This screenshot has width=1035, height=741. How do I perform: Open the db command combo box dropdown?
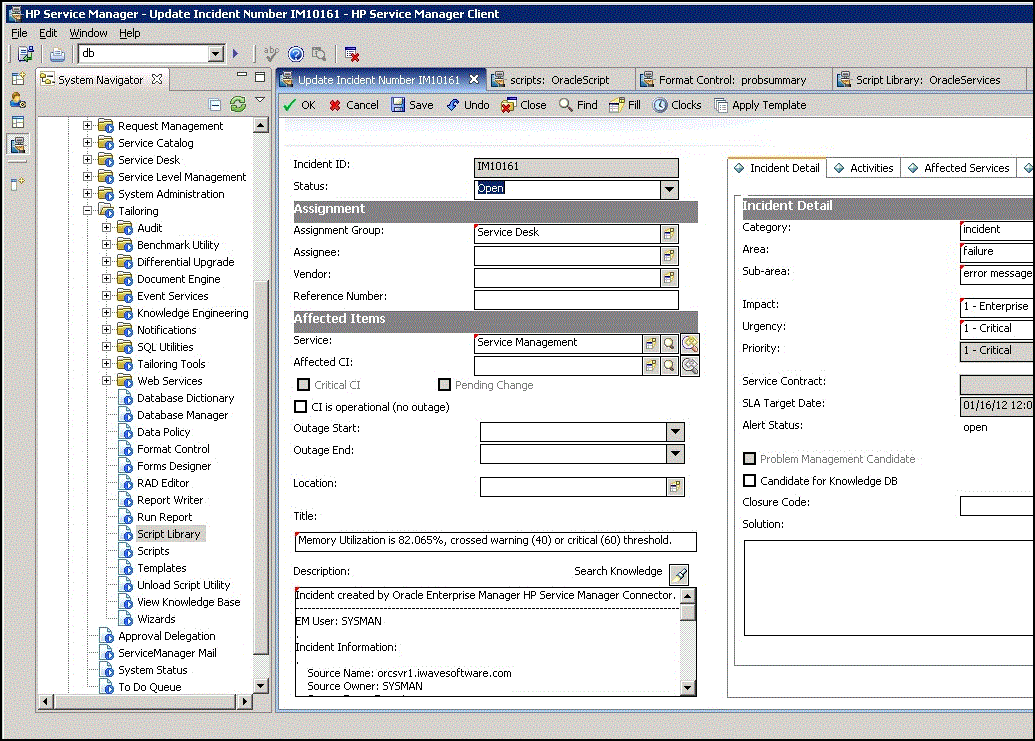pyautogui.click(x=216, y=53)
